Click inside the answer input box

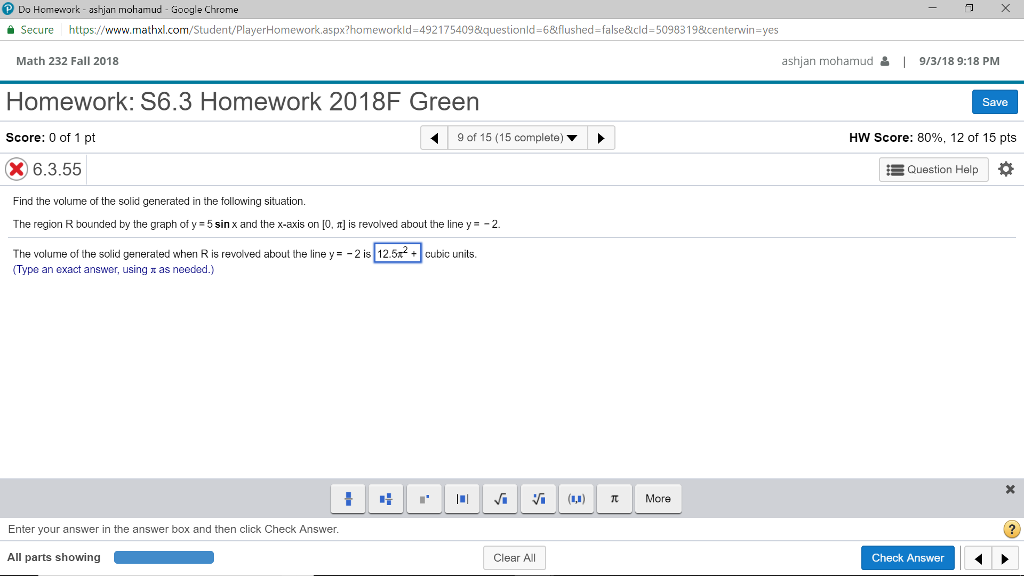click(397, 254)
